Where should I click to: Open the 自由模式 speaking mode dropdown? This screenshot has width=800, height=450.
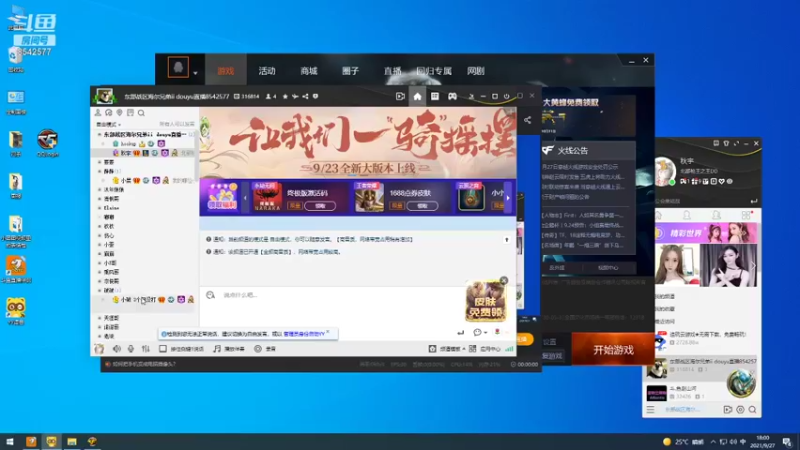point(108,124)
